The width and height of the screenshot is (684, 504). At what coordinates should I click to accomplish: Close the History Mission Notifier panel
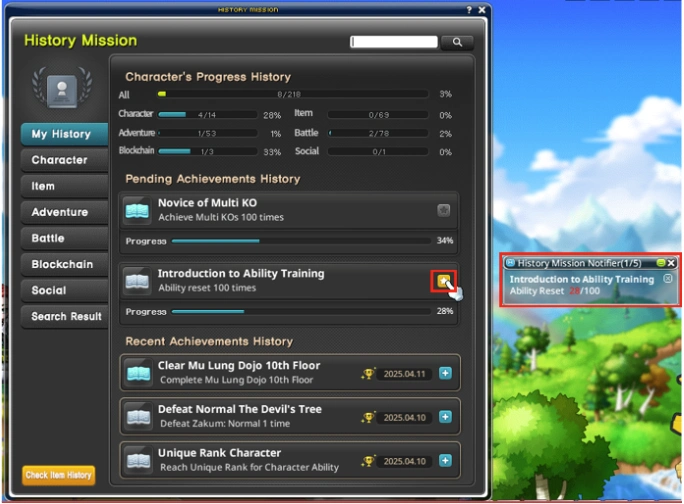point(671,263)
